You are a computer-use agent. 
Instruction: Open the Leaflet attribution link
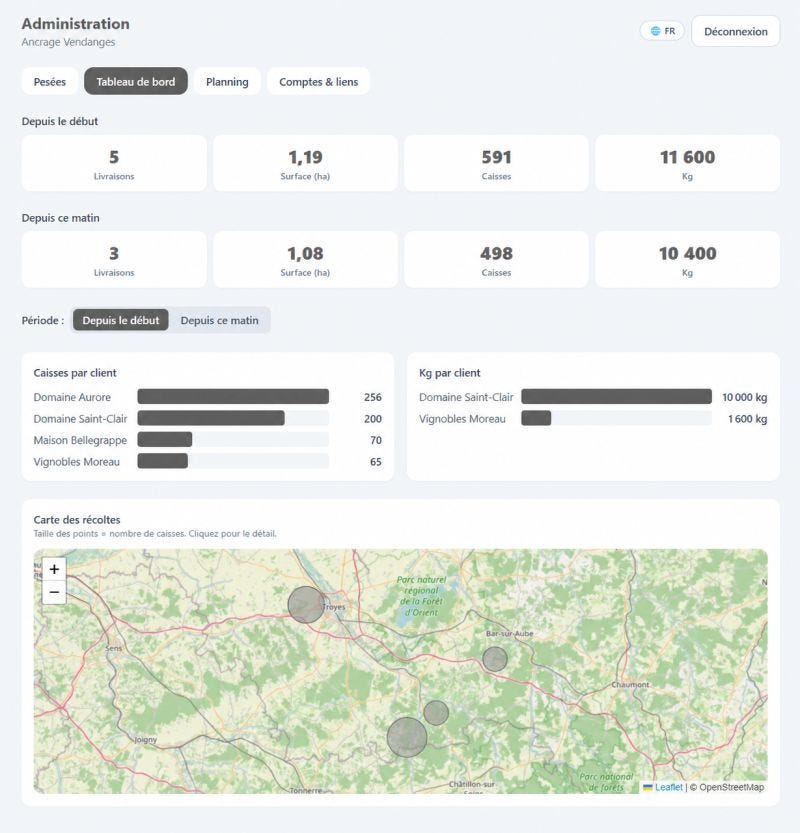pos(668,787)
